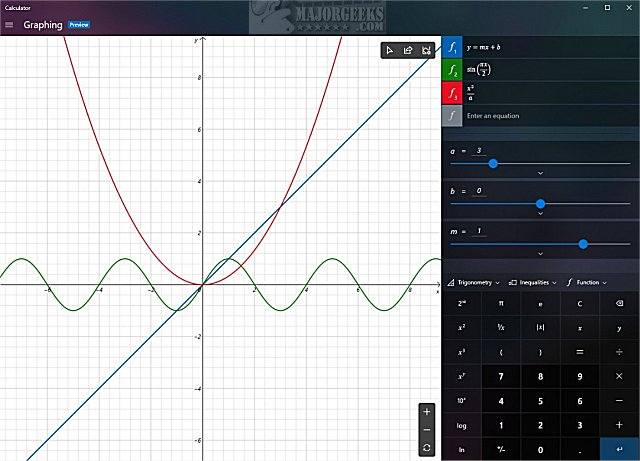Screen dimensions: 640x461
Task: Click the ln key
Action: (462, 449)
